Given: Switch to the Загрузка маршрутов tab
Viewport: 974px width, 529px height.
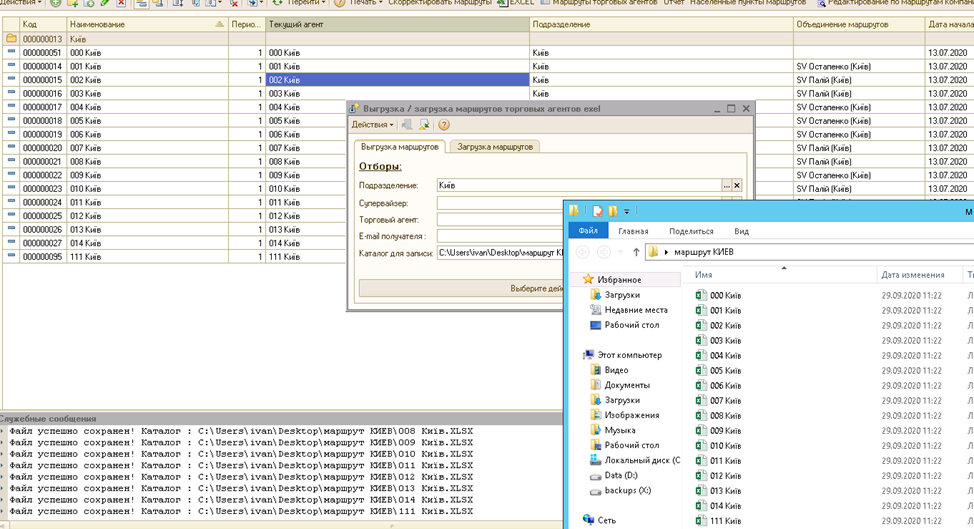Looking at the screenshot, I should point(495,147).
